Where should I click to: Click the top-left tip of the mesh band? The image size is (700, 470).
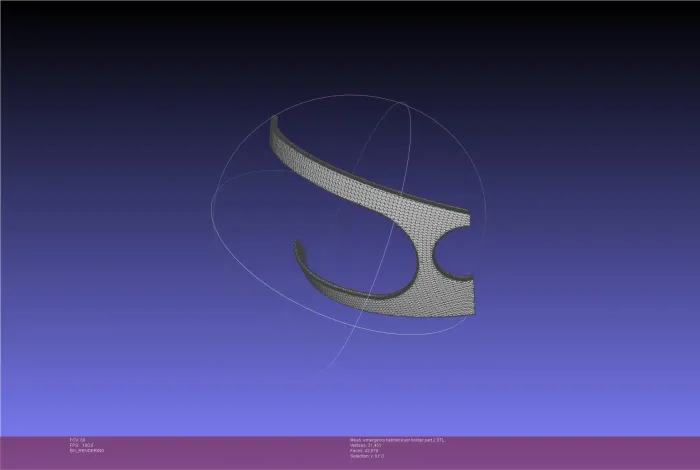click(x=274, y=119)
